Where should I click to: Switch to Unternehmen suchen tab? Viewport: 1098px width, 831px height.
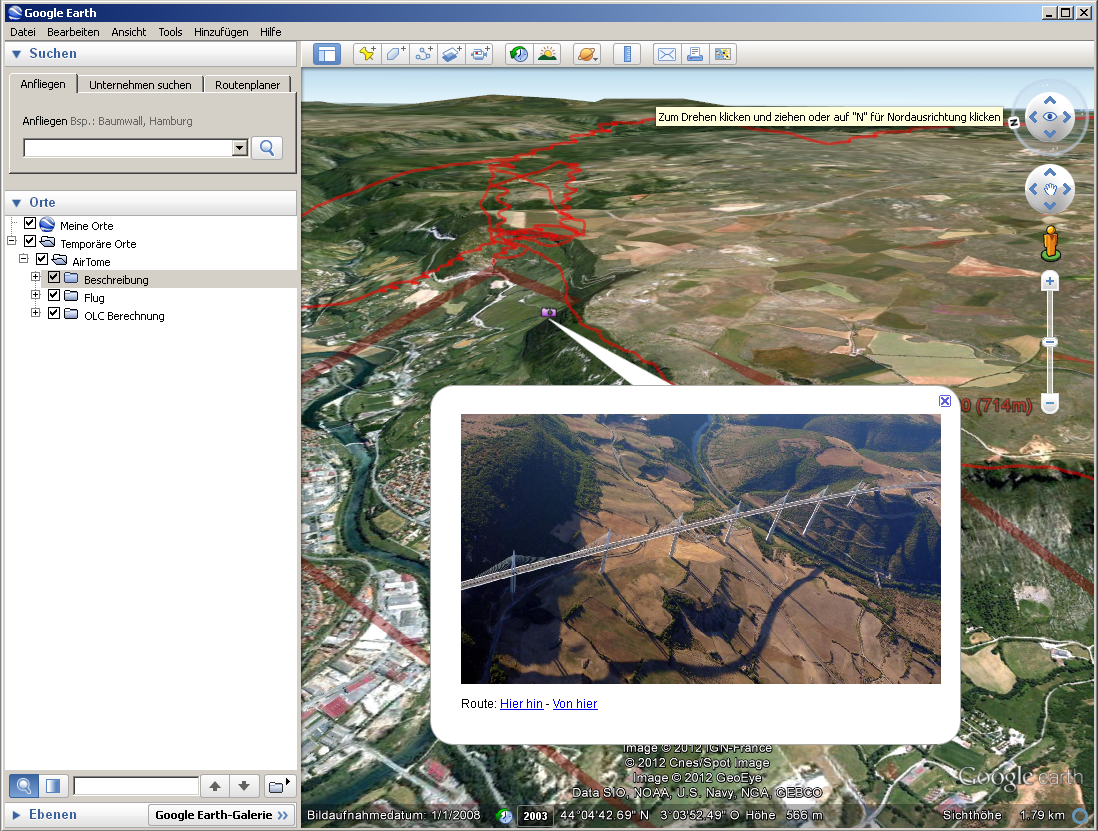140,85
